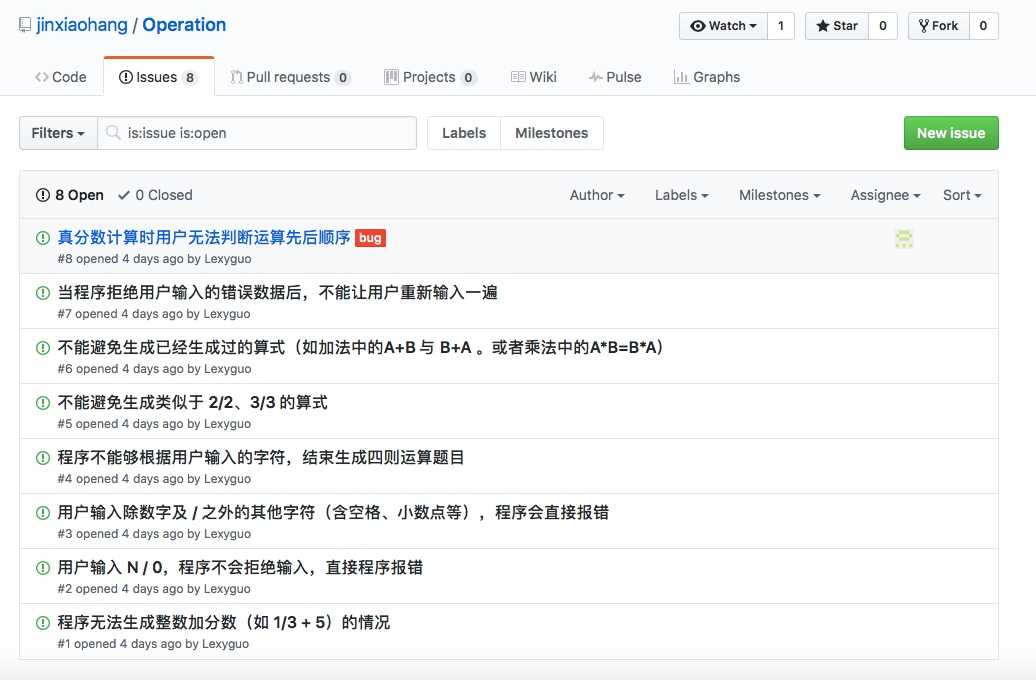Show the 0 Closed issues
This screenshot has height=680, width=1036.
[155, 195]
